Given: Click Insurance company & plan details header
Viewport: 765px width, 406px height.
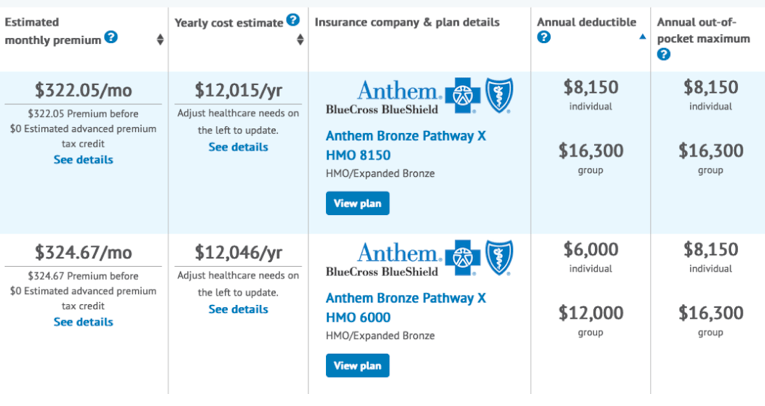Looking at the screenshot, I should click(x=406, y=22).
